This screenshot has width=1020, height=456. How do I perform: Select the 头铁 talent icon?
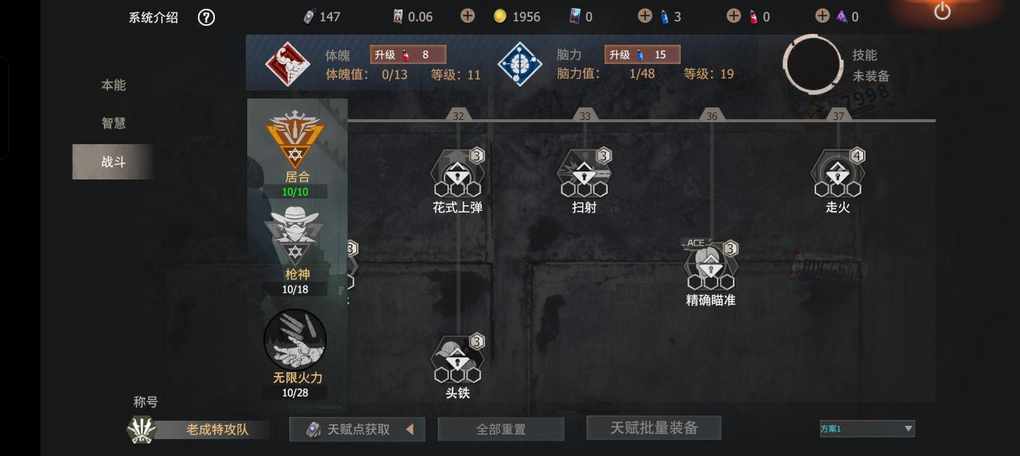click(x=458, y=360)
